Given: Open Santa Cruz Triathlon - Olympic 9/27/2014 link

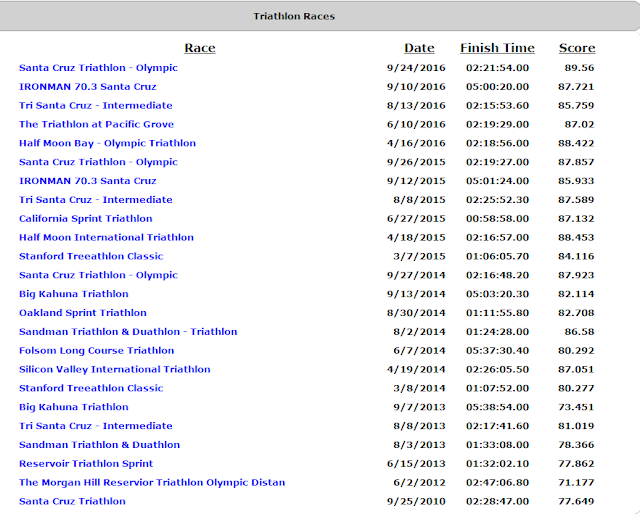Looking at the screenshot, I should pos(98,275).
